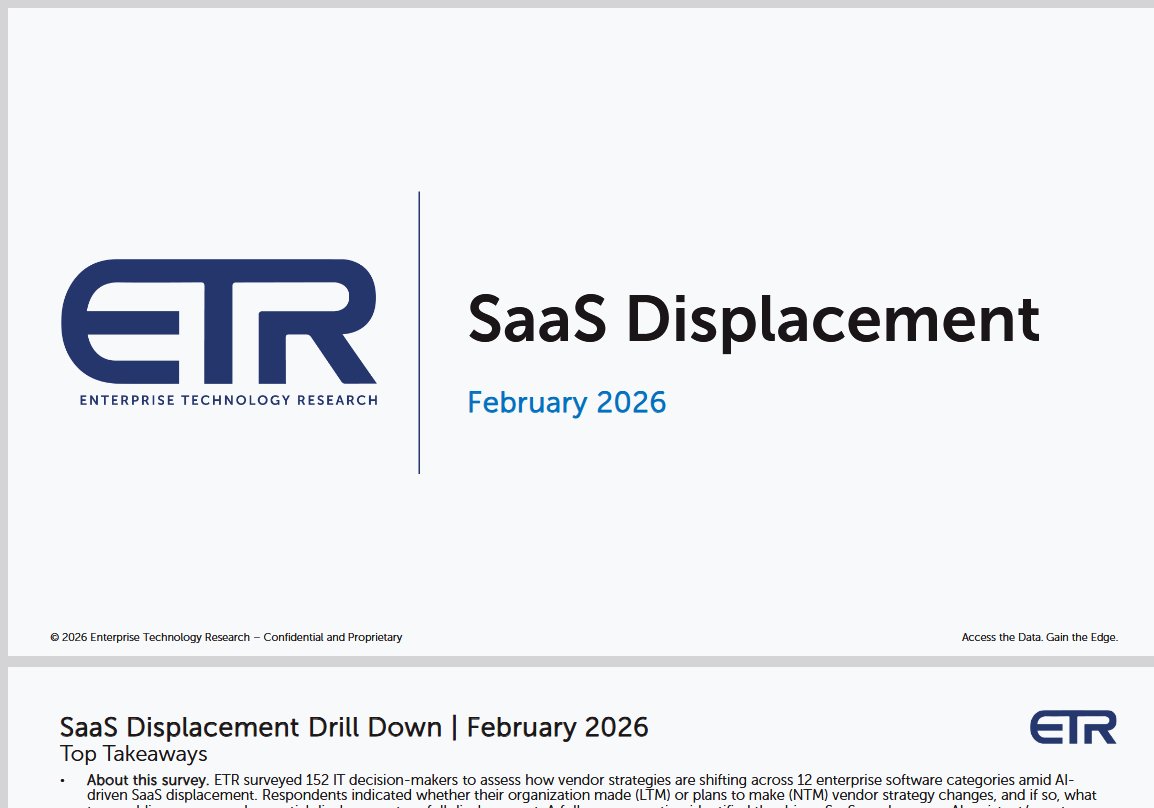Click the copyright "© 2026 Enterprise Technology Research" footer
Screen dimensions: 1154x808
pos(226,637)
